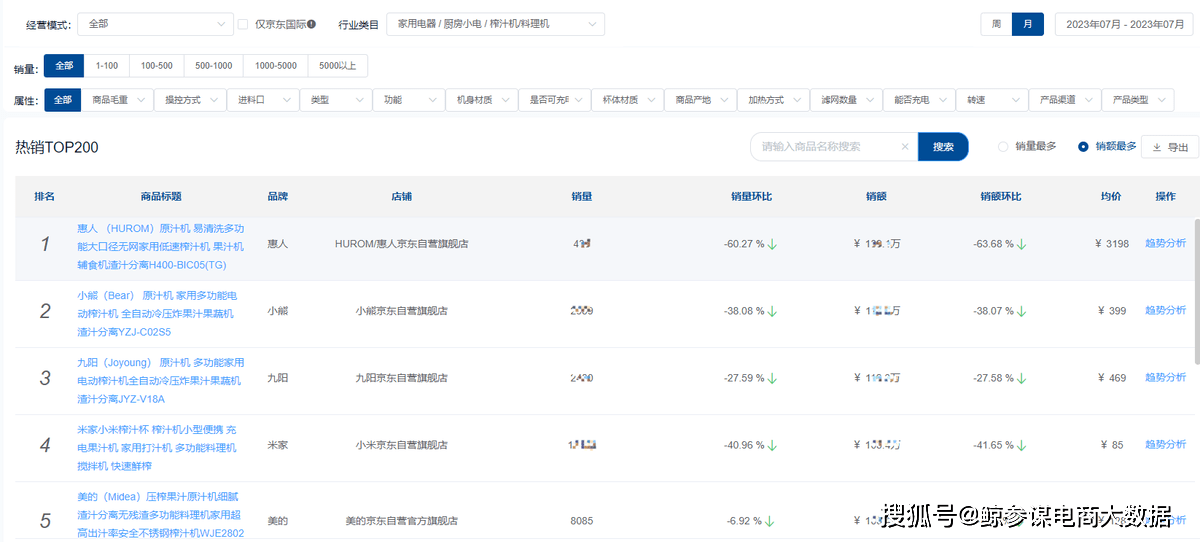Click the 销额环比 column header

(1000, 197)
